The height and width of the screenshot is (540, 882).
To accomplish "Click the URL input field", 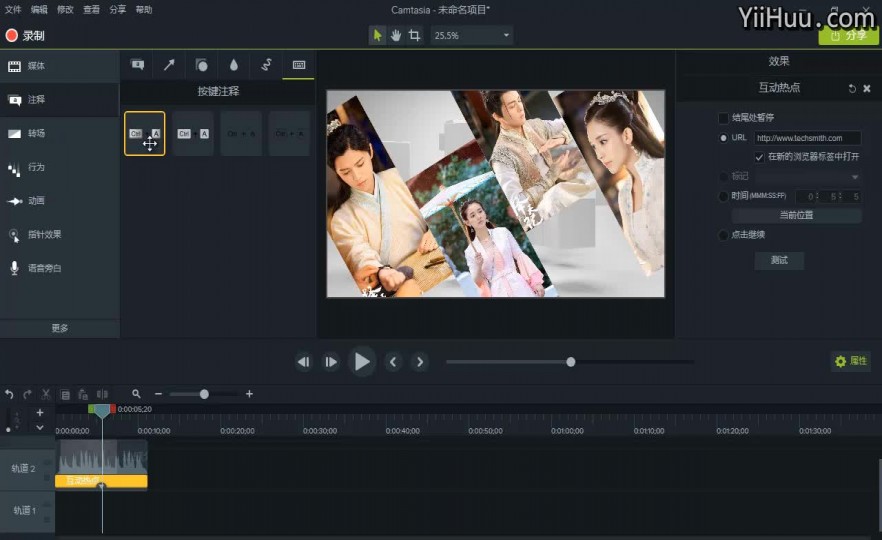I will [807, 138].
